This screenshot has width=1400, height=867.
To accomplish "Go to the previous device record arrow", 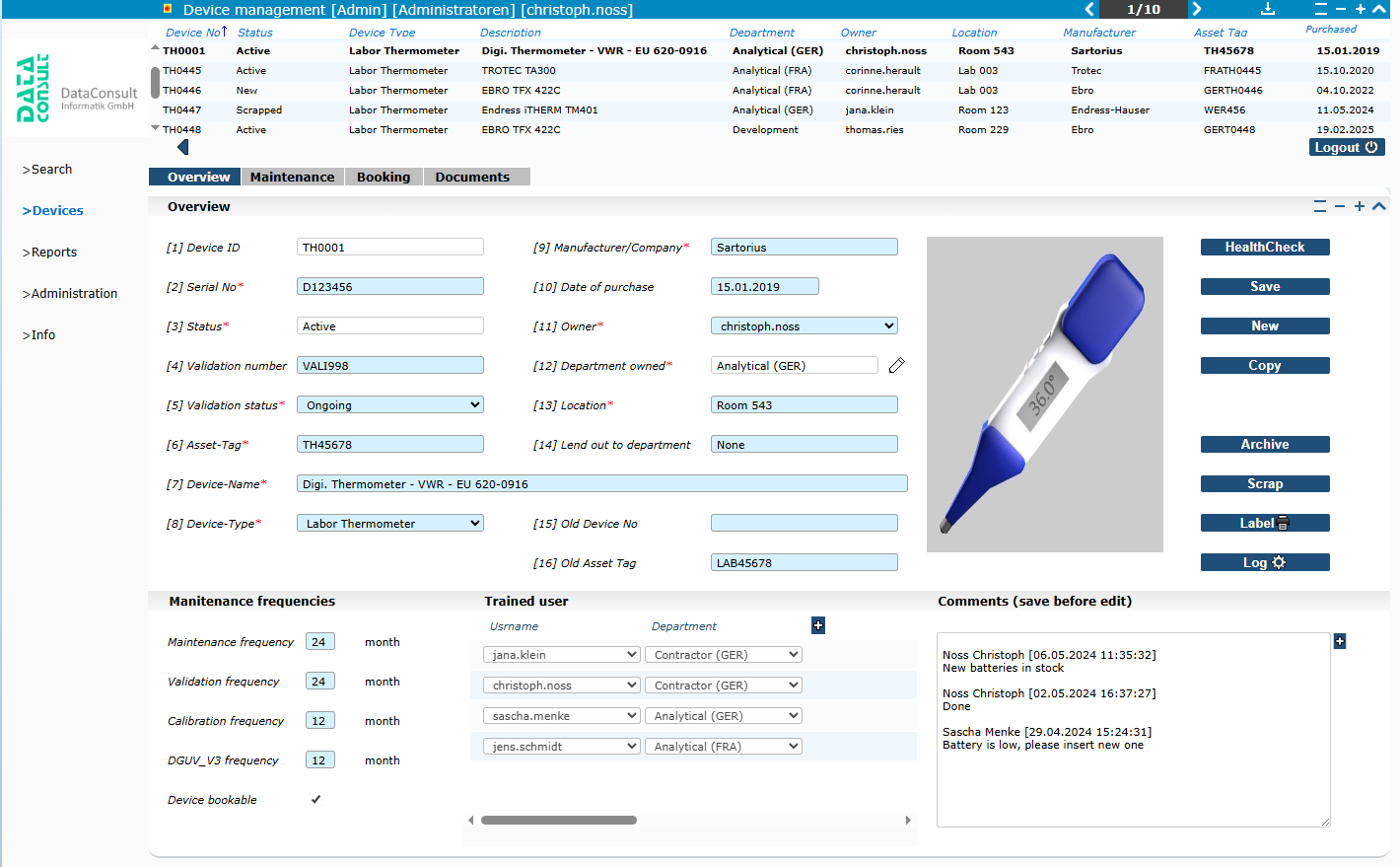I will point(1089,9).
